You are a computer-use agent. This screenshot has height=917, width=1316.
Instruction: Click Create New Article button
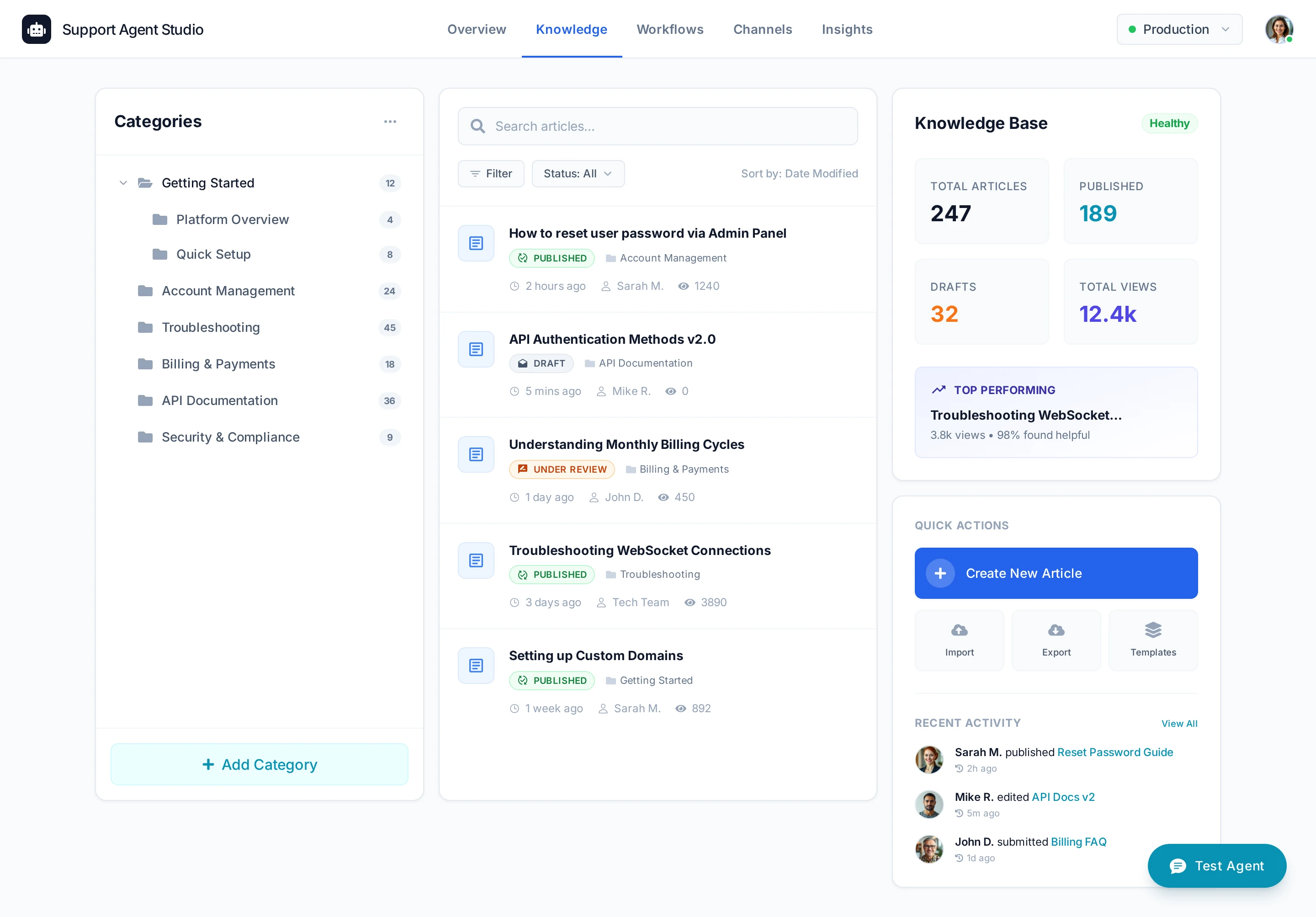(1056, 574)
